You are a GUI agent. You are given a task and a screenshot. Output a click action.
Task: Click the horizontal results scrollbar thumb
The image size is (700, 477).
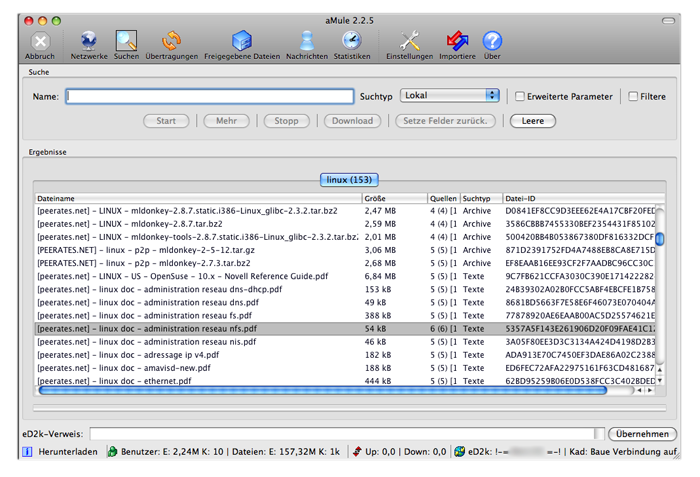click(x=323, y=390)
